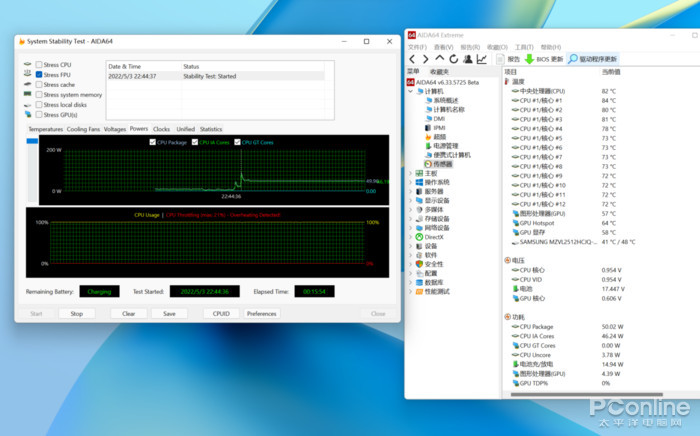Select the 超频 overclock flame entry
700x436 pixels.
coord(436,137)
